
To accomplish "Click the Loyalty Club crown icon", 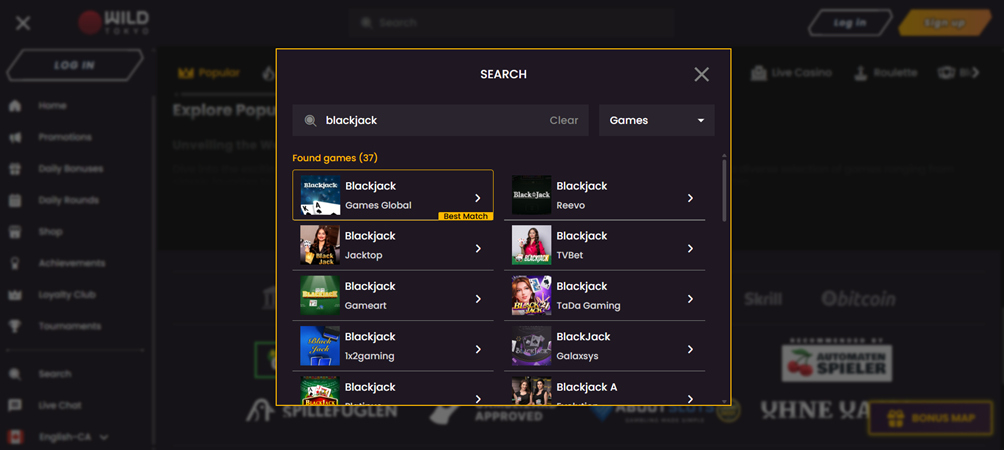I will click(15, 295).
